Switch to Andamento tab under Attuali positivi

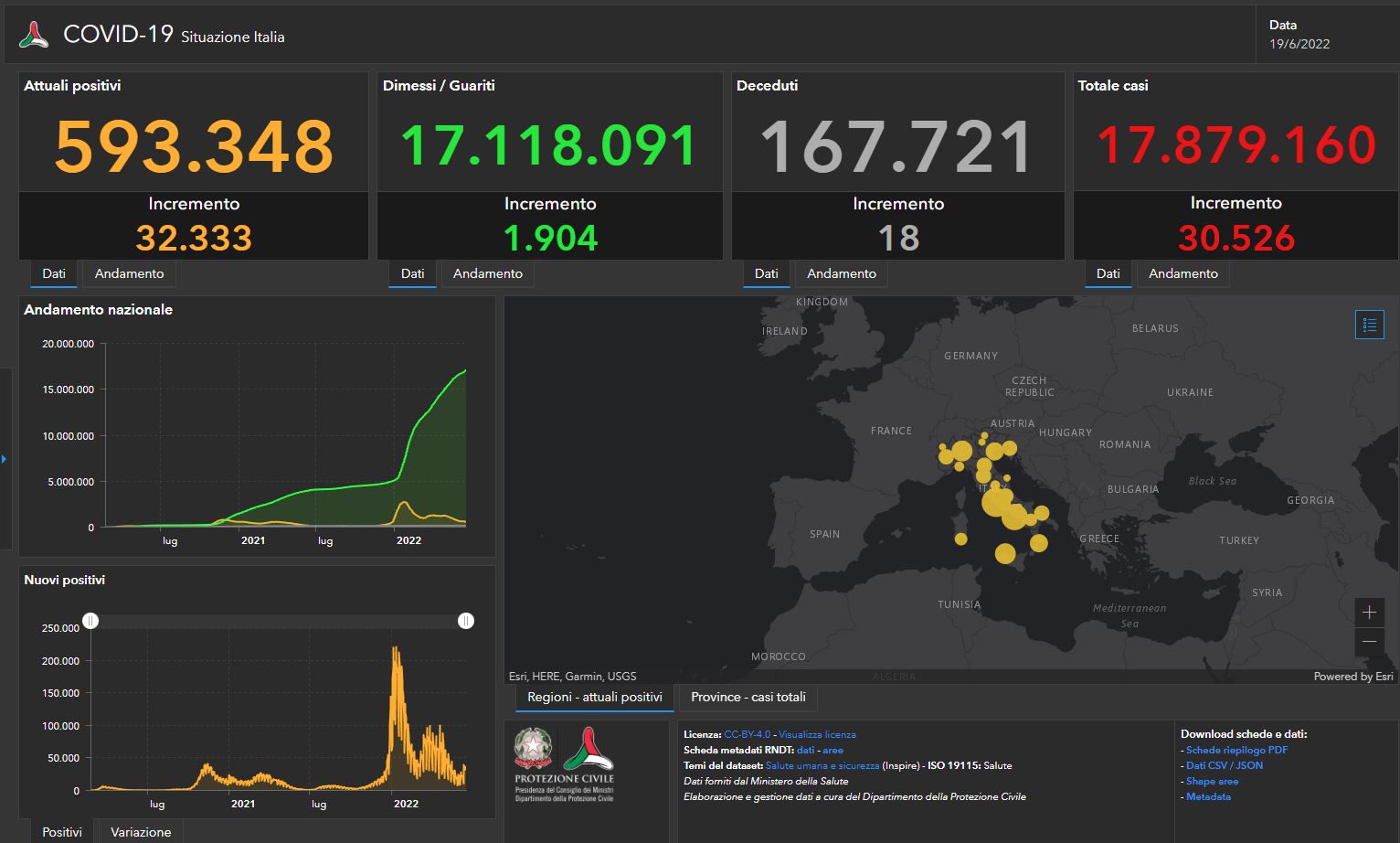tap(129, 273)
